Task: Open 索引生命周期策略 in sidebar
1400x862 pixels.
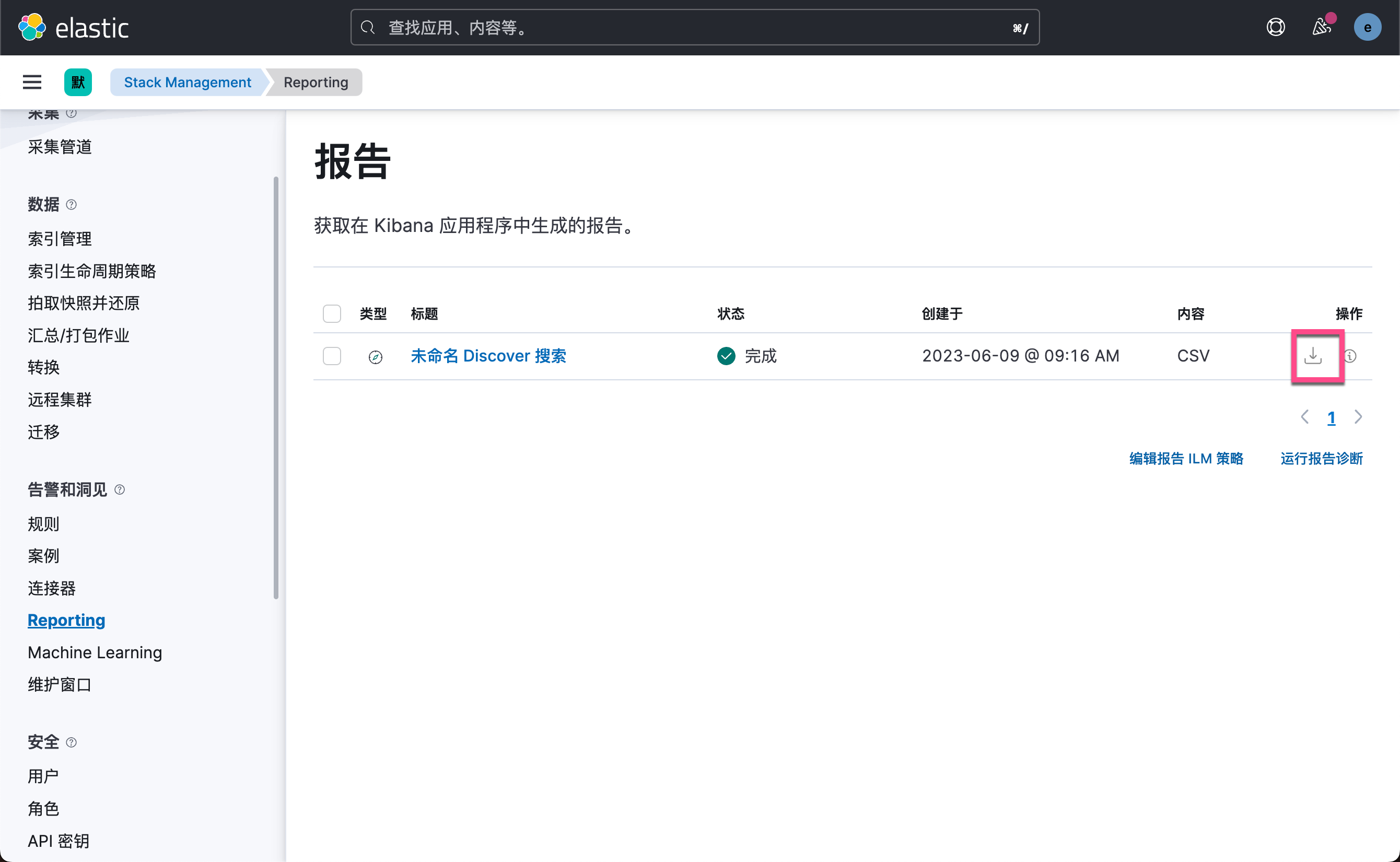Action: coord(92,271)
